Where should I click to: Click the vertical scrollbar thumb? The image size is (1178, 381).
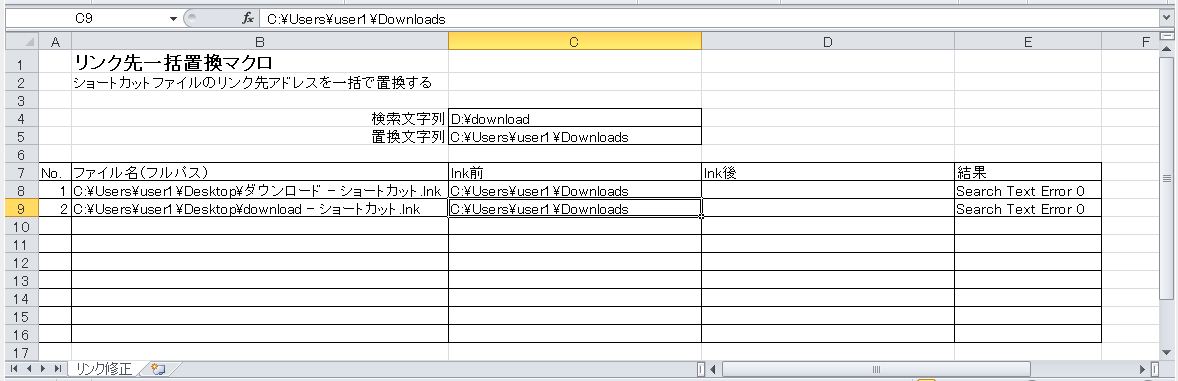[x=1166, y=179]
